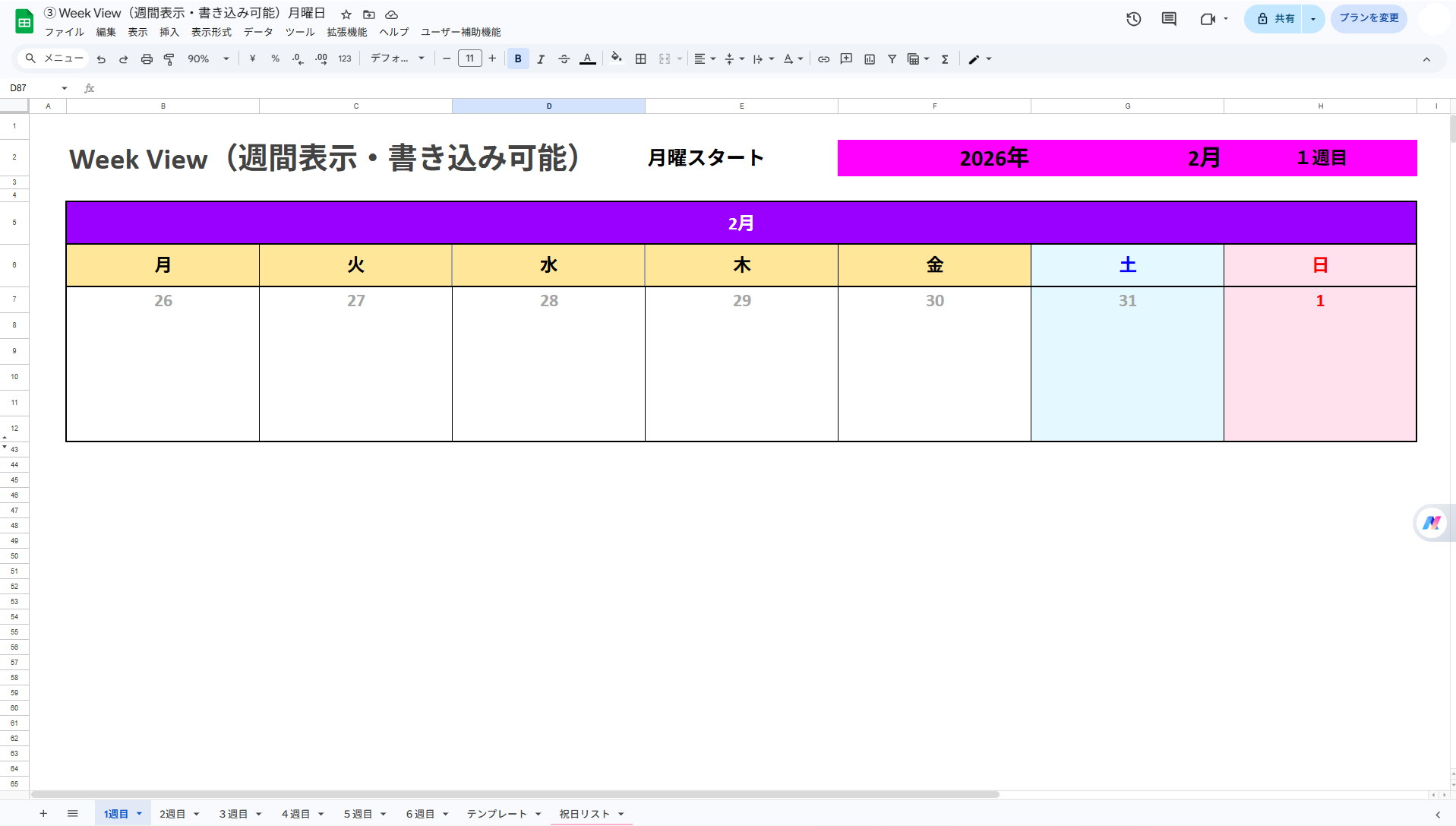This screenshot has width=1456, height=826.
Task: Open the version history icon
Action: [x=1133, y=18]
